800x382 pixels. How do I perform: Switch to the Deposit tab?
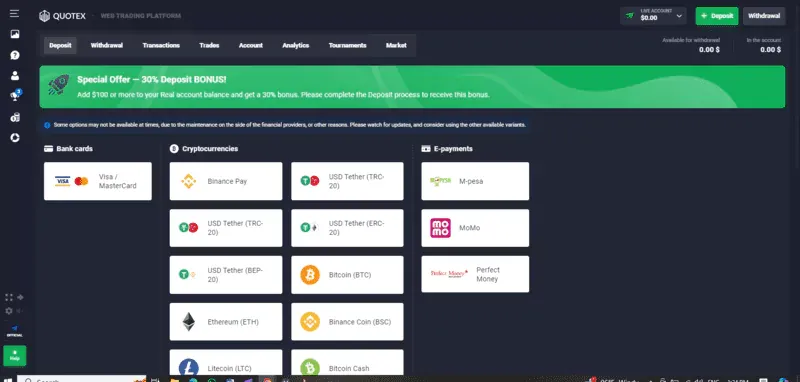tap(60, 45)
